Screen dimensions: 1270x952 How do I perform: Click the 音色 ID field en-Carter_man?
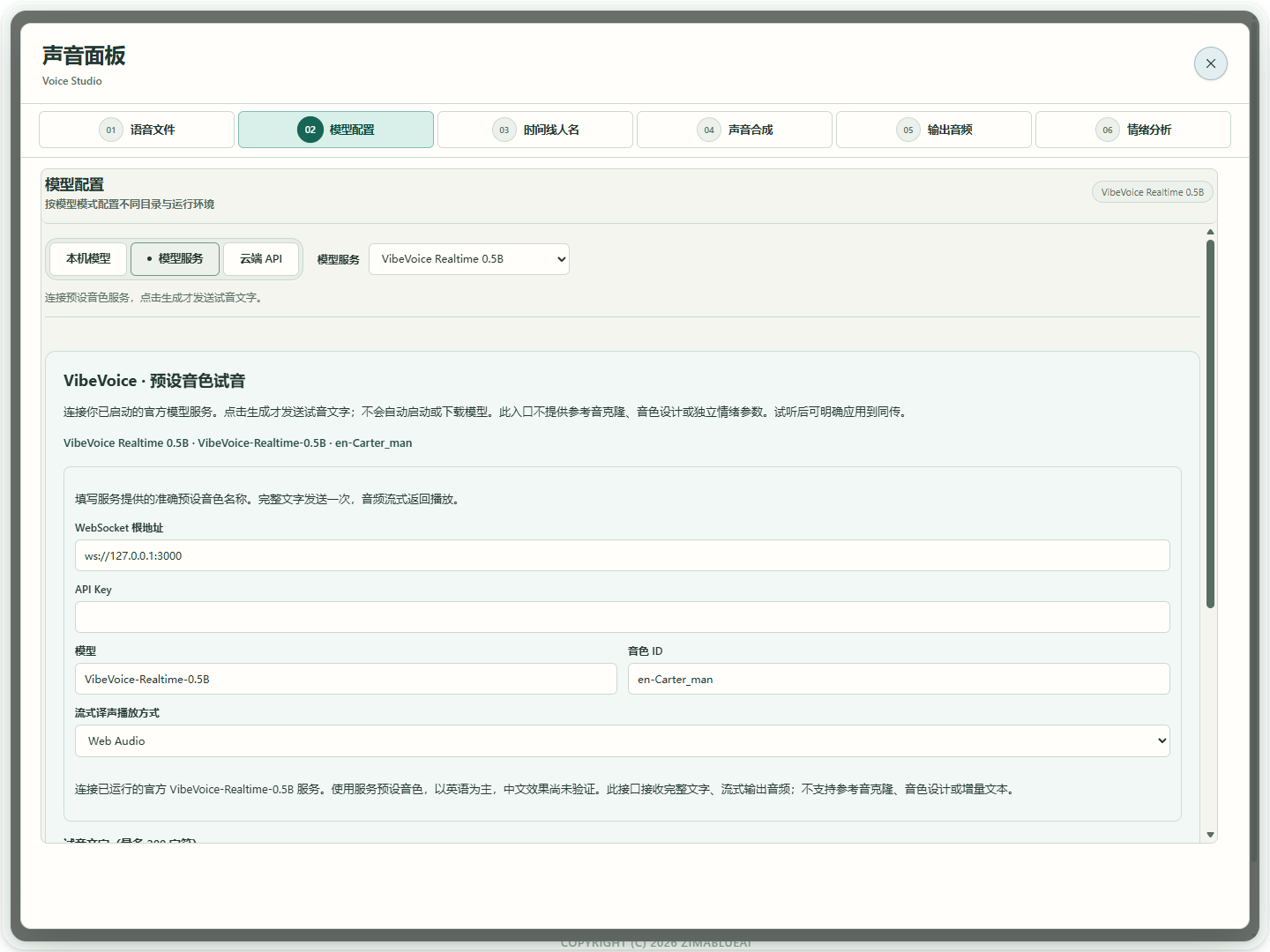click(x=899, y=680)
